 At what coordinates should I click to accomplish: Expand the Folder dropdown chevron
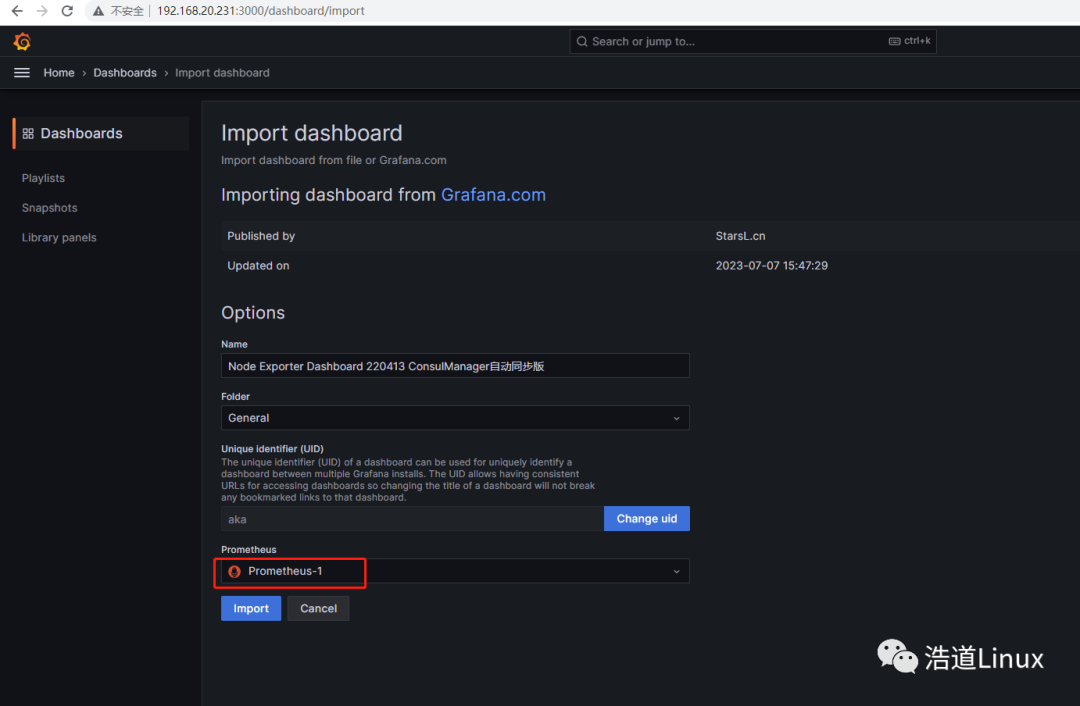[x=676, y=418]
